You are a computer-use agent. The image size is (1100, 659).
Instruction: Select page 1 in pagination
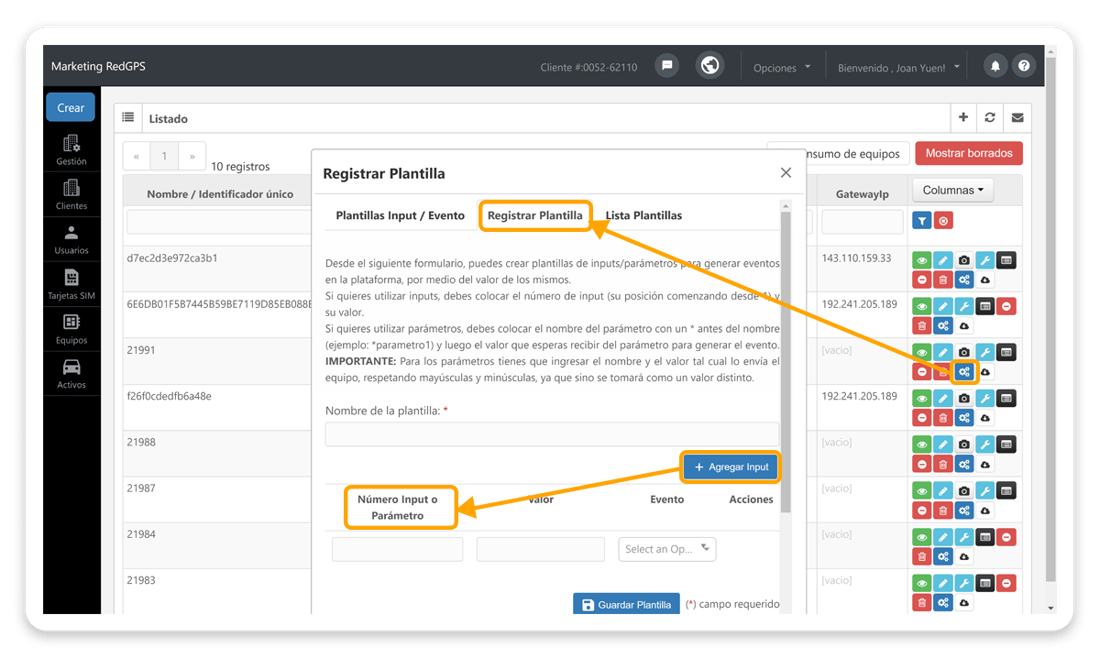point(164,156)
